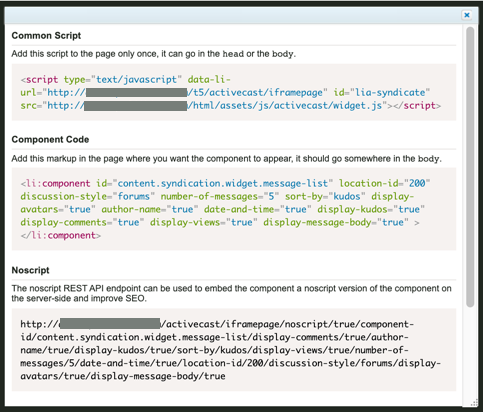Click "/activecast/iframepage/noscript/true/component-" text
The height and width of the screenshot is (412, 483).
click(x=287, y=324)
